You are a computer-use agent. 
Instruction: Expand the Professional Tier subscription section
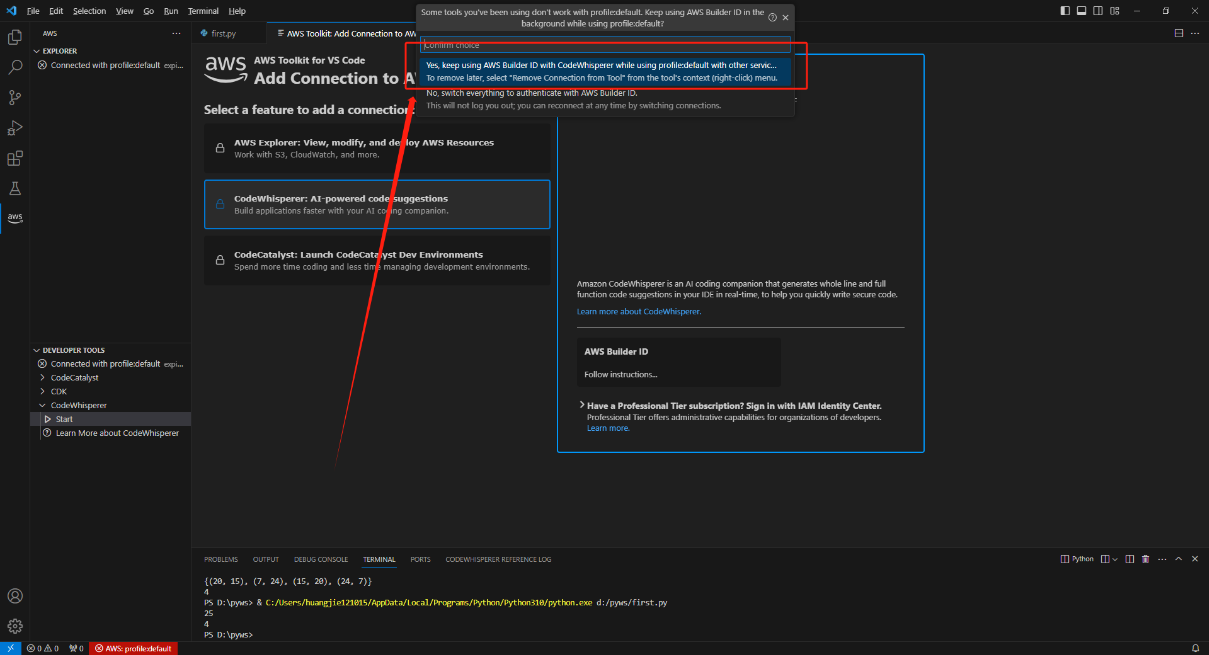[x=581, y=405]
